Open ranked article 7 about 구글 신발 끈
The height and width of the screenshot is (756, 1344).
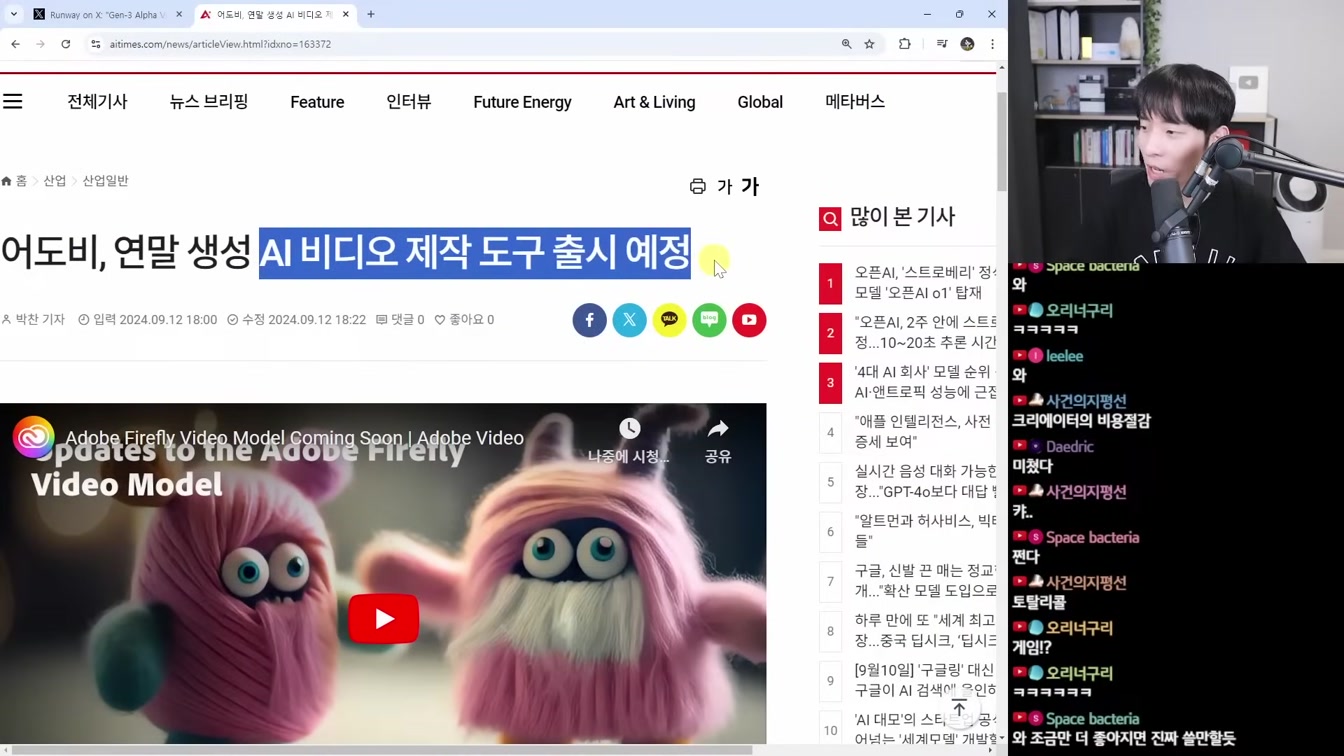(x=925, y=581)
